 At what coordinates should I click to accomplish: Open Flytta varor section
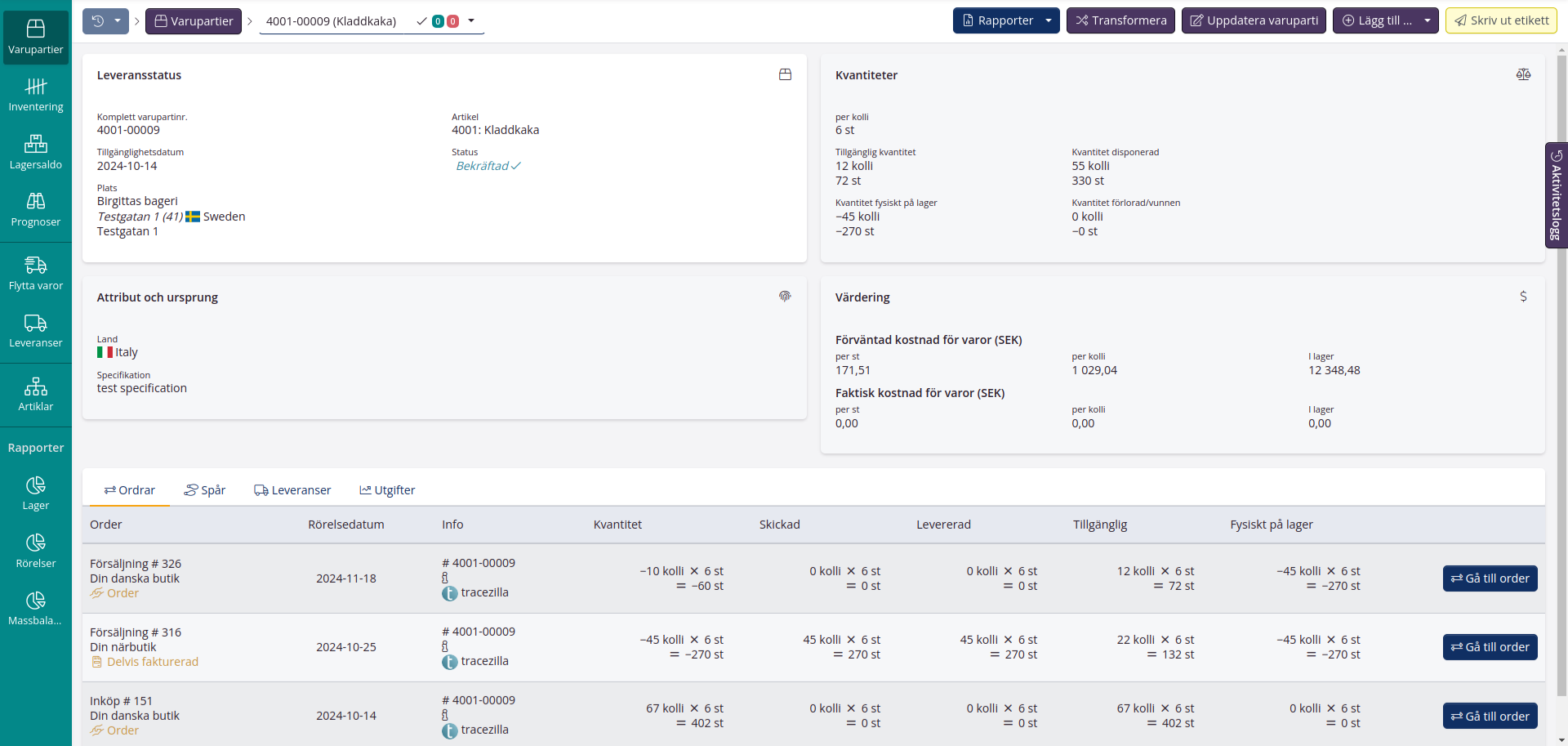click(36, 274)
